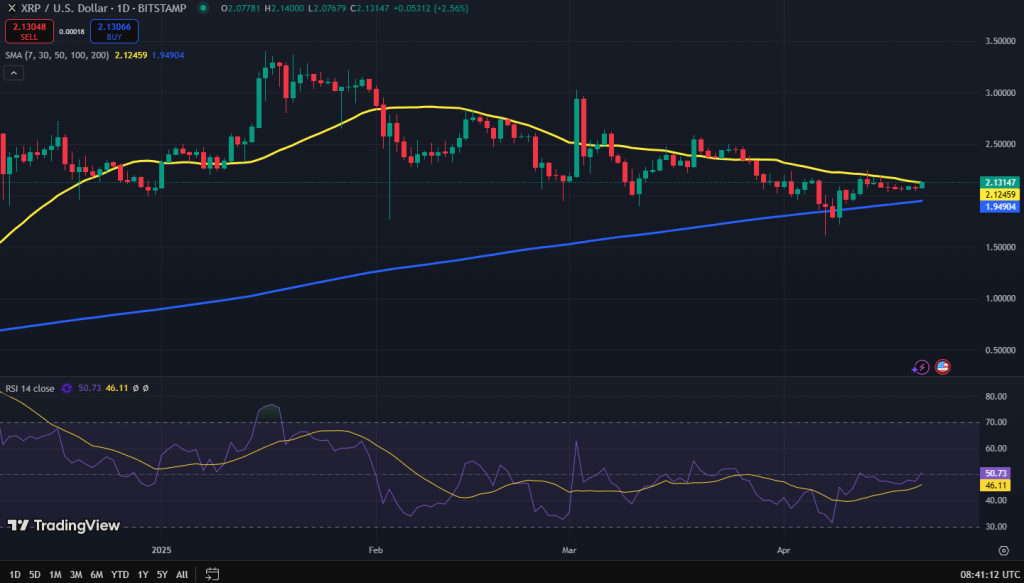The width and height of the screenshot is (1024, 583).
Task: Click the BITSTAMP exchange name
Action: pos(161,8)
